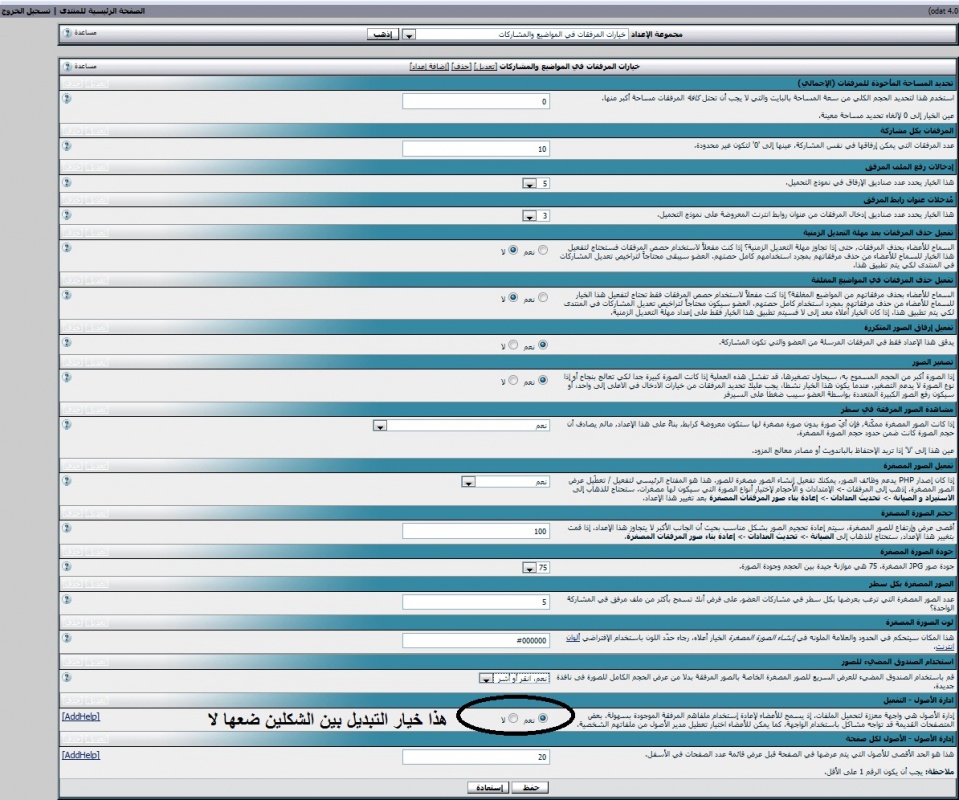Open upload inputs dropdown showing 5

530,184
